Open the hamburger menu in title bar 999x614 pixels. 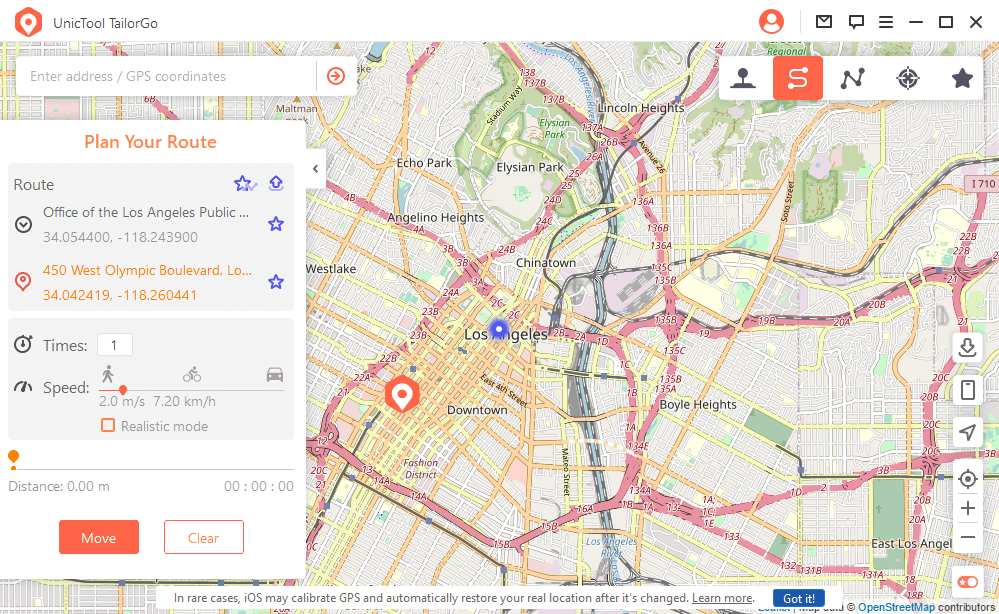click(885, 22)
